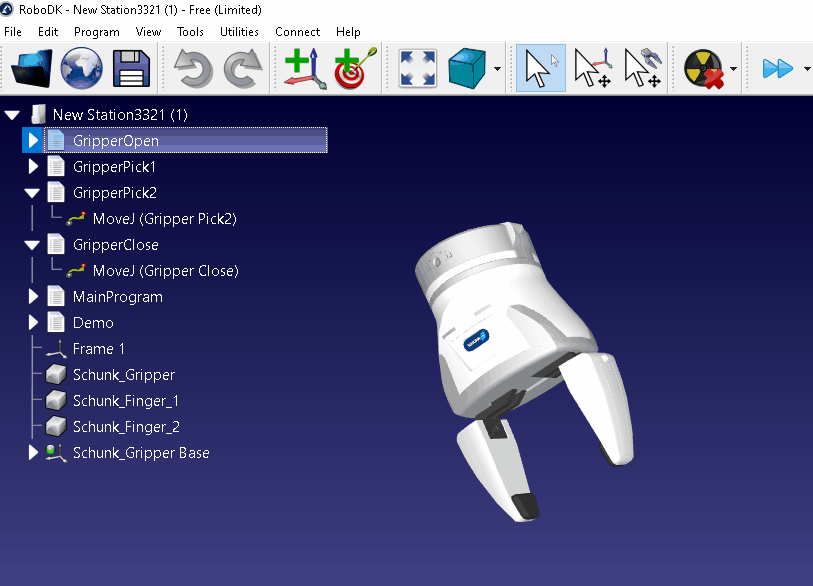Select the GripperClose program
Image resolution: width=813 pixels, height=586 pixels.
coord(116,245)
